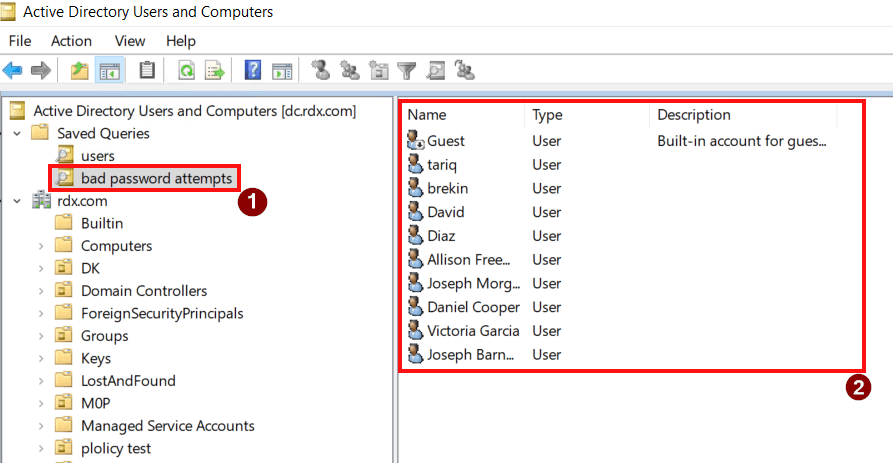
Task: Open Filter options funnel icon
Action: coord(407,71)
